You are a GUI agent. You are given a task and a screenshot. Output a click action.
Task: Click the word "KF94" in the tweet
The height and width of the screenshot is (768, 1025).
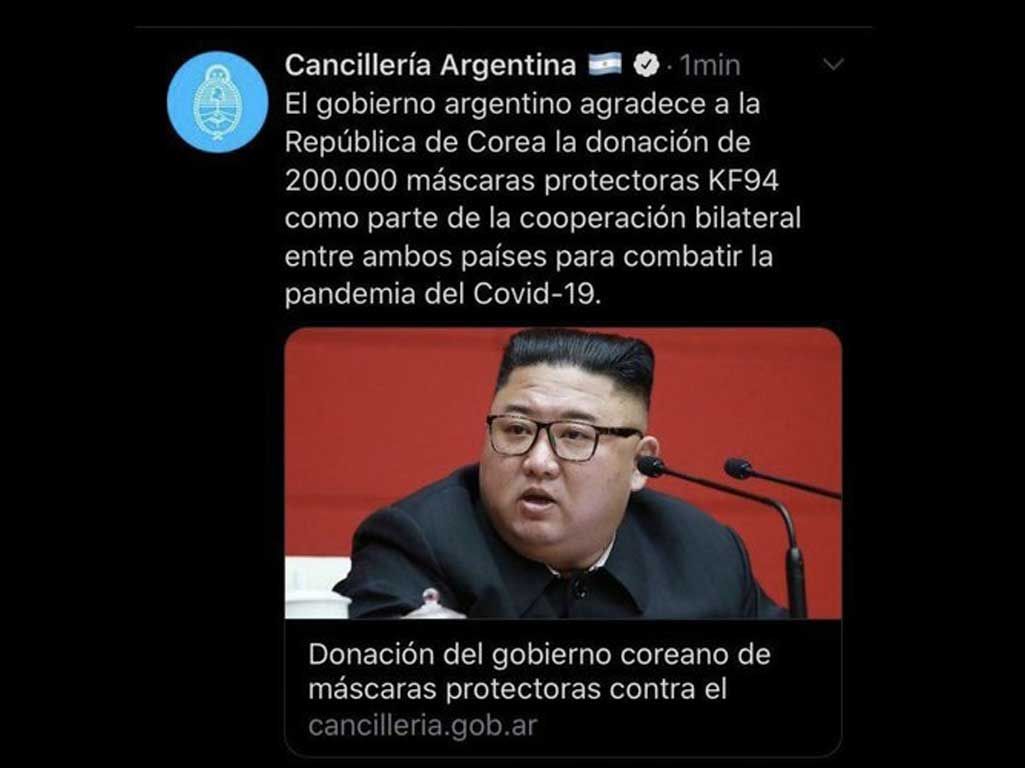(743, 180)
